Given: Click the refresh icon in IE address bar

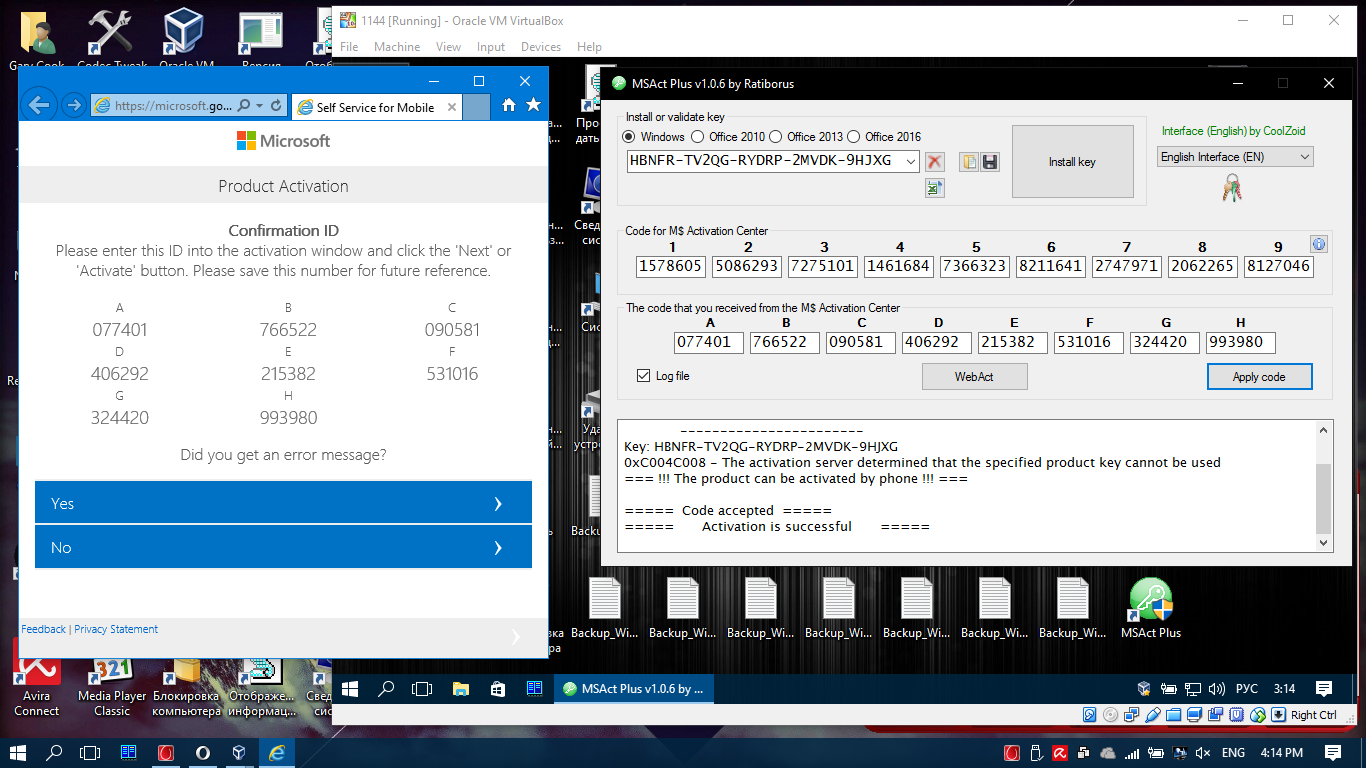Looking at the screenshot, I should [x=276, y=106].
